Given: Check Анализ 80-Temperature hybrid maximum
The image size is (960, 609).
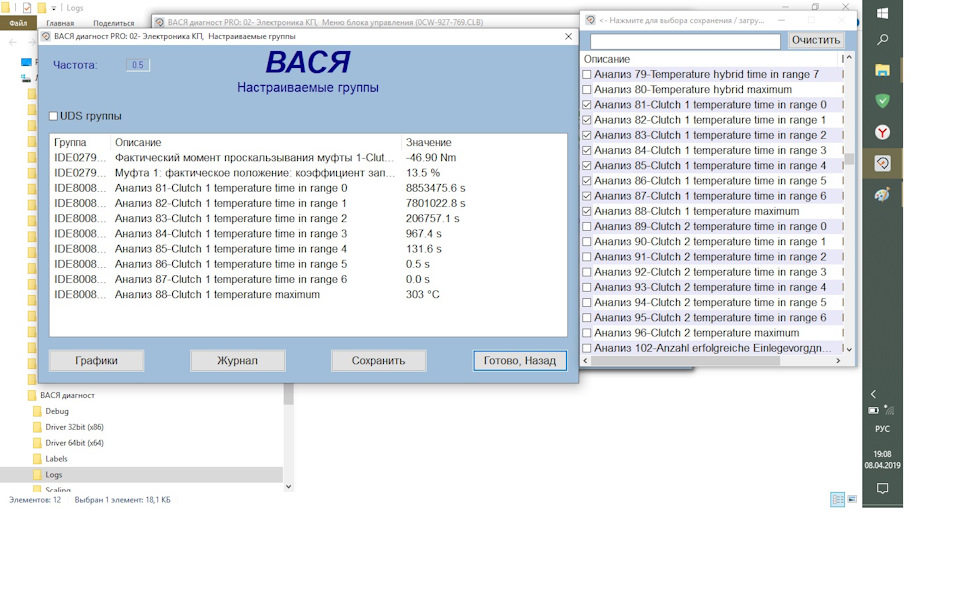Looking at the screenshot, I should [x=587, y=89].
